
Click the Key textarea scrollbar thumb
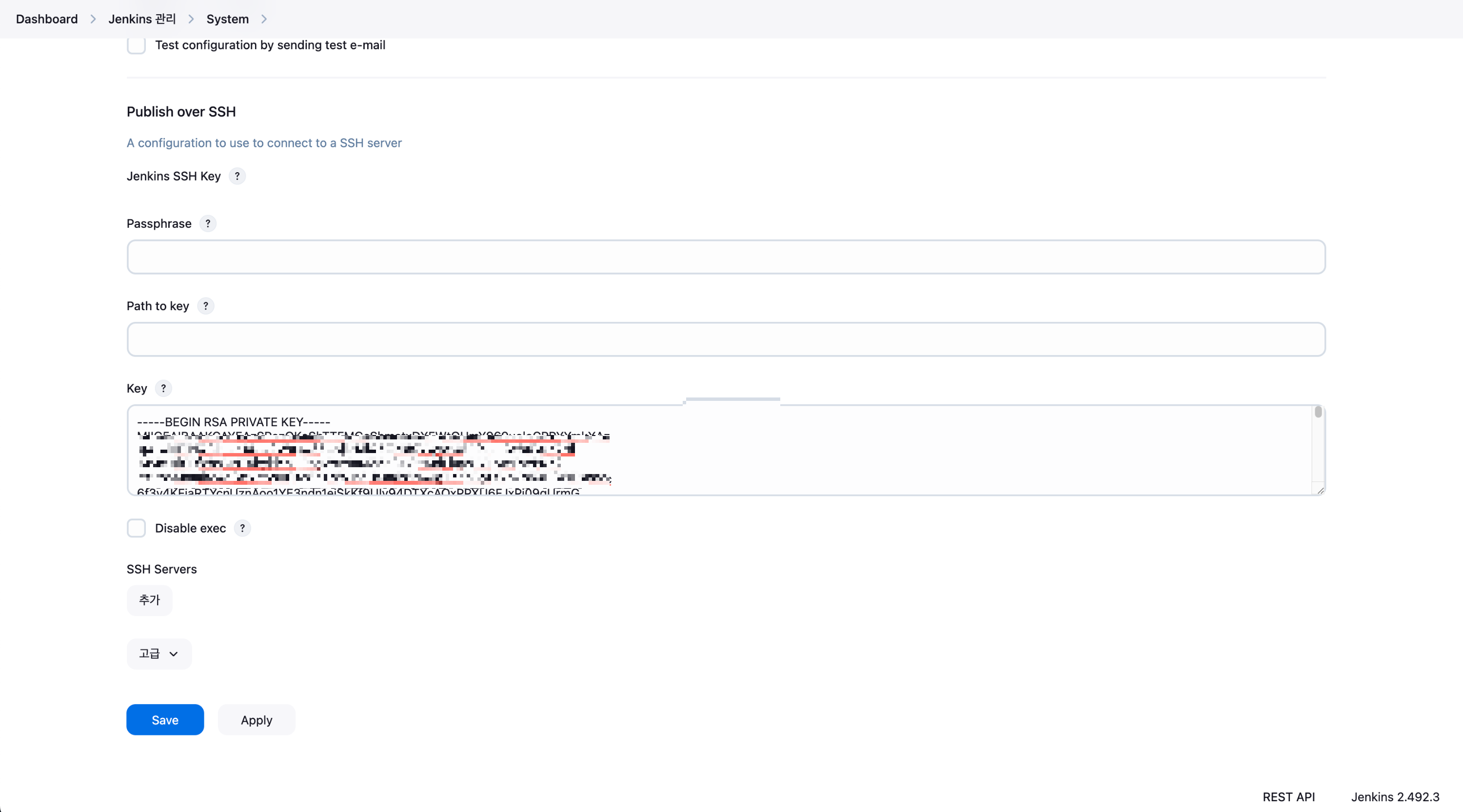tap(1318, 412)
